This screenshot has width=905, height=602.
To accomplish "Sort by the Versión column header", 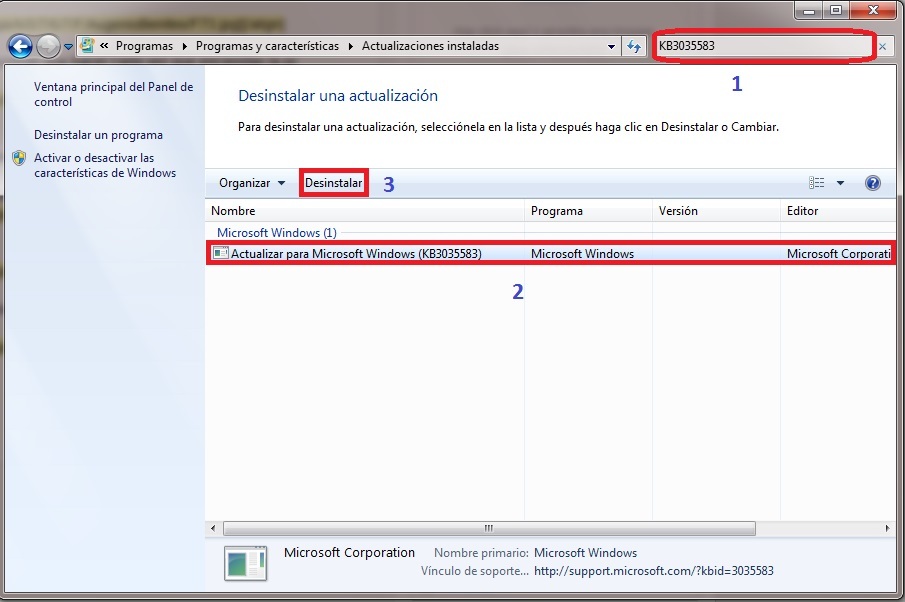I will click(x=716, y=211).
